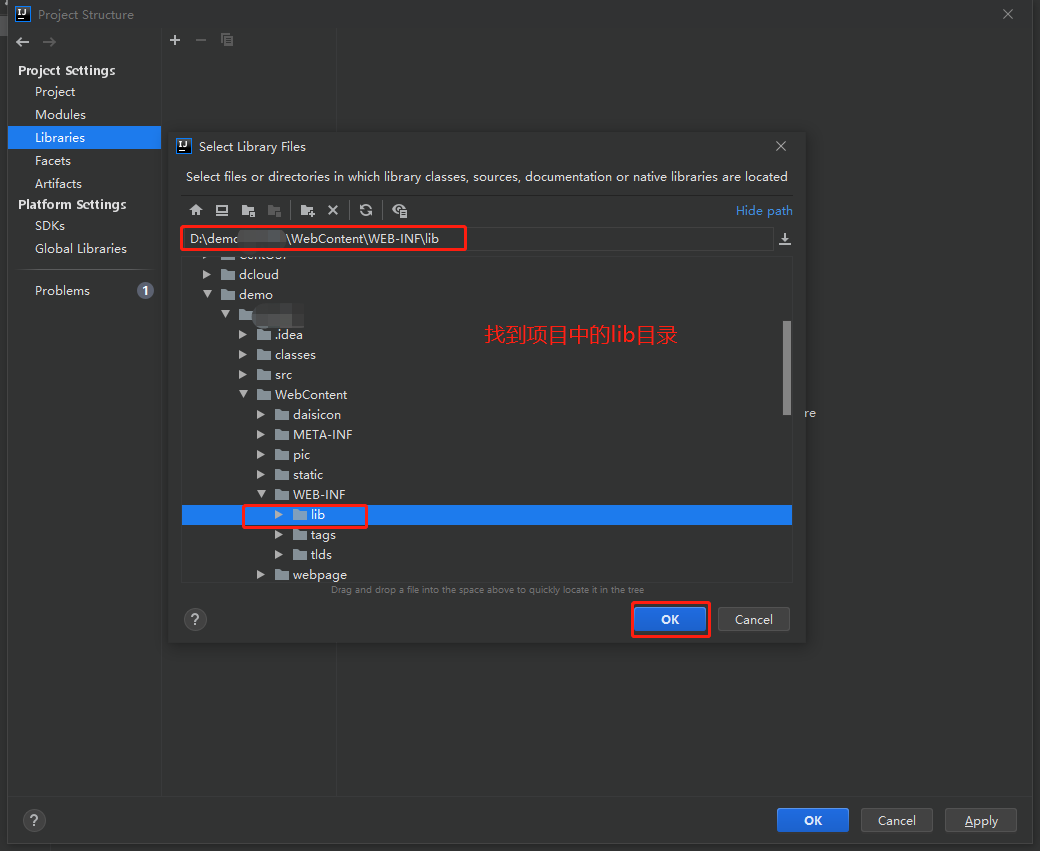Close the Select Library Files dialog

click(781, 146)
